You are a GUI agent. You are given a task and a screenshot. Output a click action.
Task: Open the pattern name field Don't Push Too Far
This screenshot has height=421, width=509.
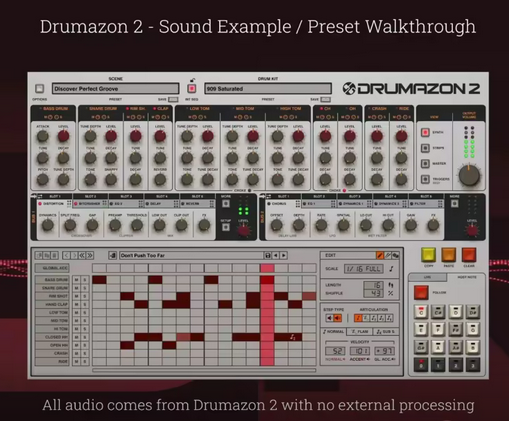coord(191,256)
